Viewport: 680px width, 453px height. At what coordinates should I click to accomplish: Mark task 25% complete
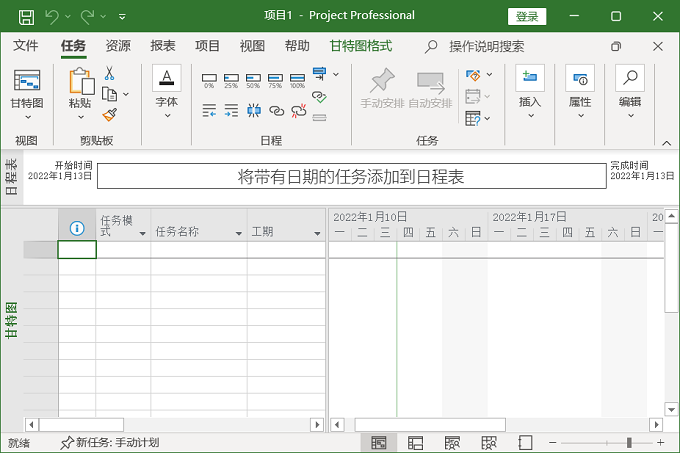pyautogui.click(x=231, y=80)
